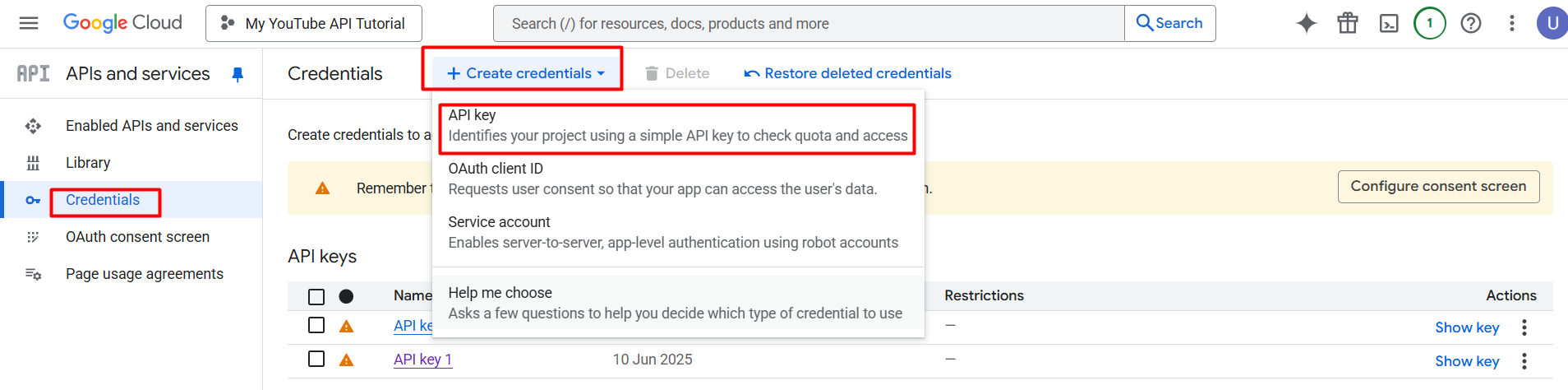
Task: Open the Create credentials dropdown
Action: click(x=525, y=73)
